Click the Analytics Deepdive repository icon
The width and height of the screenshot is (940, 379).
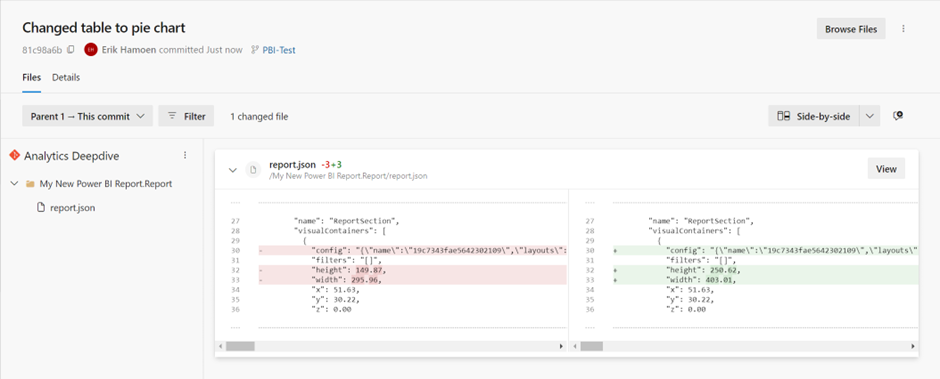click(x=14, y=155)
